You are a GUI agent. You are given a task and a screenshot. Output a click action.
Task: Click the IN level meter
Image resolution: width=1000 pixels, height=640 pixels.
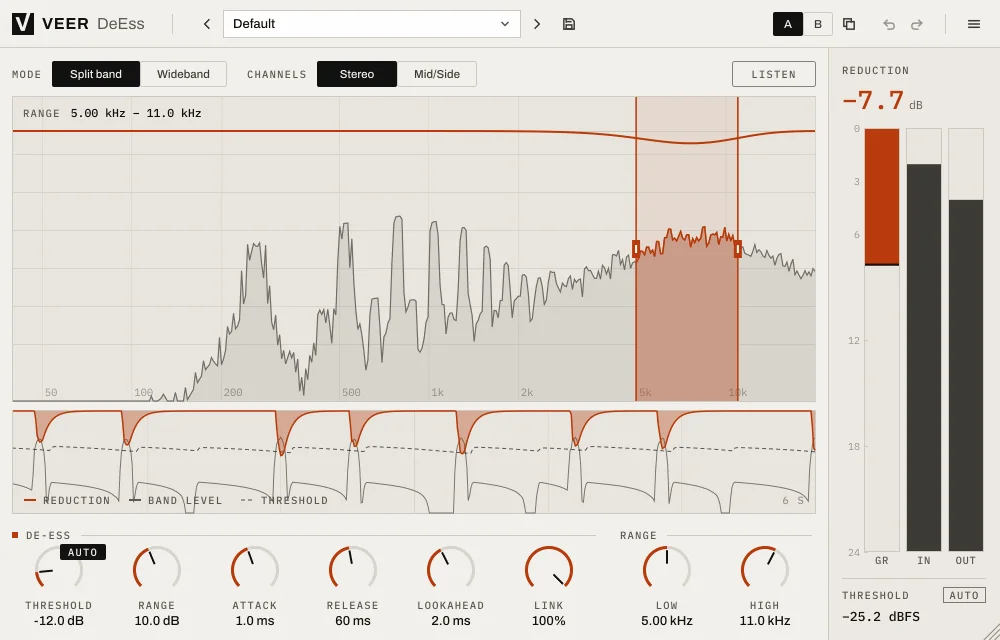tap(924, 340)
